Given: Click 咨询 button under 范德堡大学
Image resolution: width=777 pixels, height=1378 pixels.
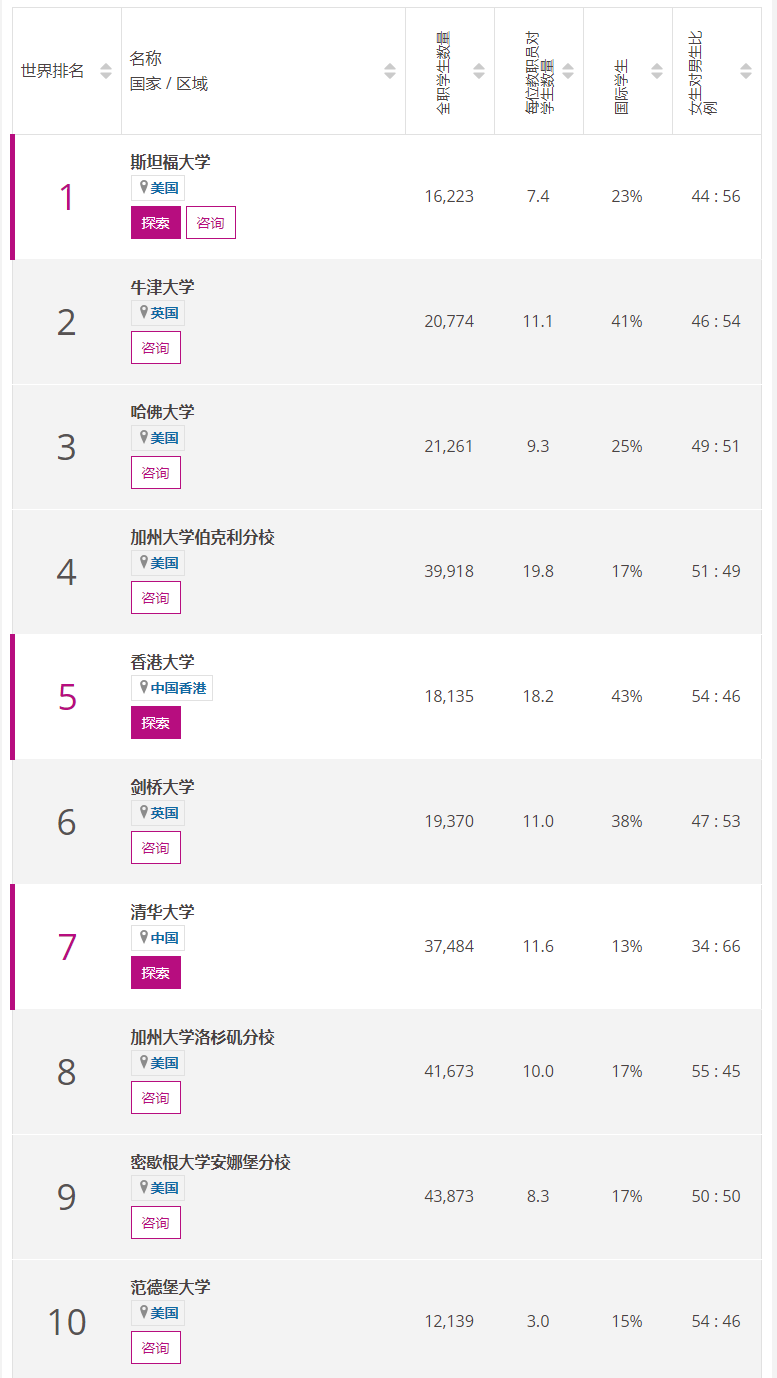Looking at the screenshot, I should click(x=156, y=1347).
